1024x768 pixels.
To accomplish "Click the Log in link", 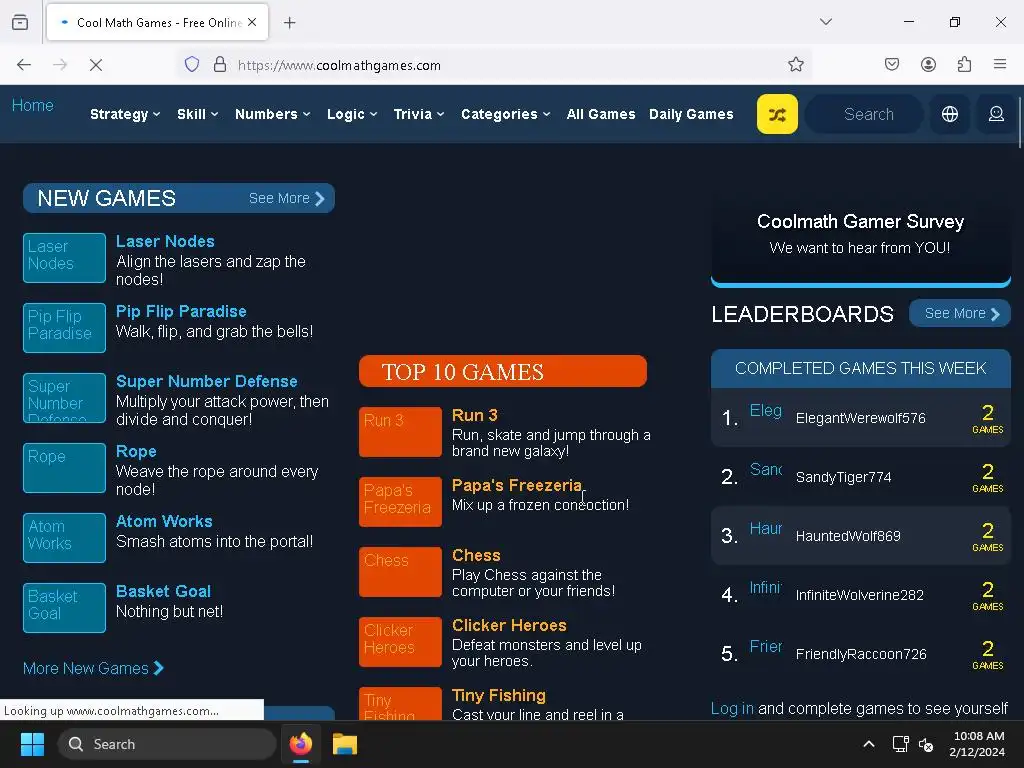I will (x=731, y=709).
